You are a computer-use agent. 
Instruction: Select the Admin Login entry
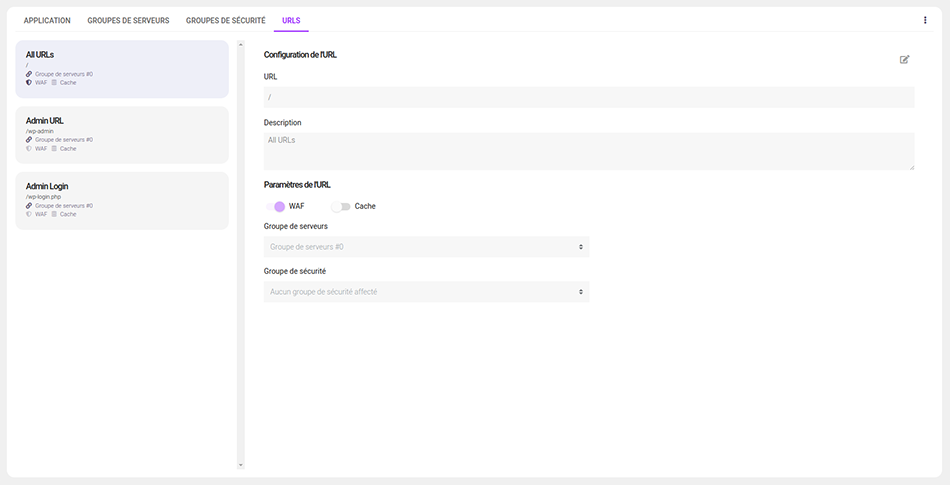[122, 200]
